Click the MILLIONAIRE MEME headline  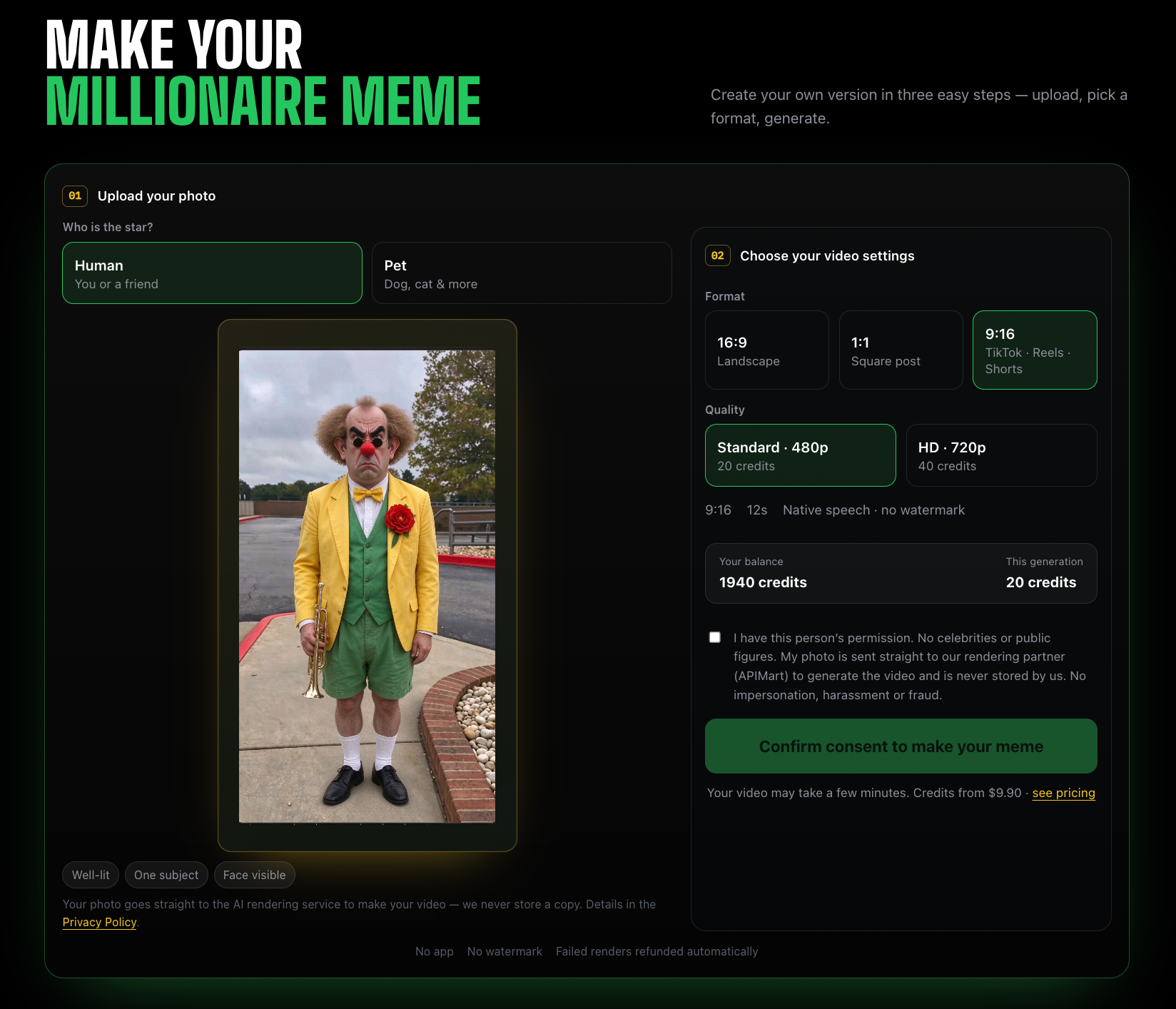point(263,101)
